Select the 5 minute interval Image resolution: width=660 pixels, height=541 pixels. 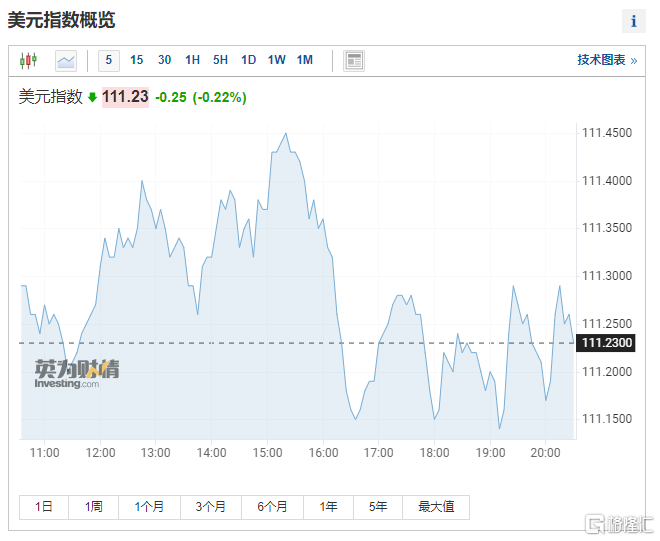point(109,60)
